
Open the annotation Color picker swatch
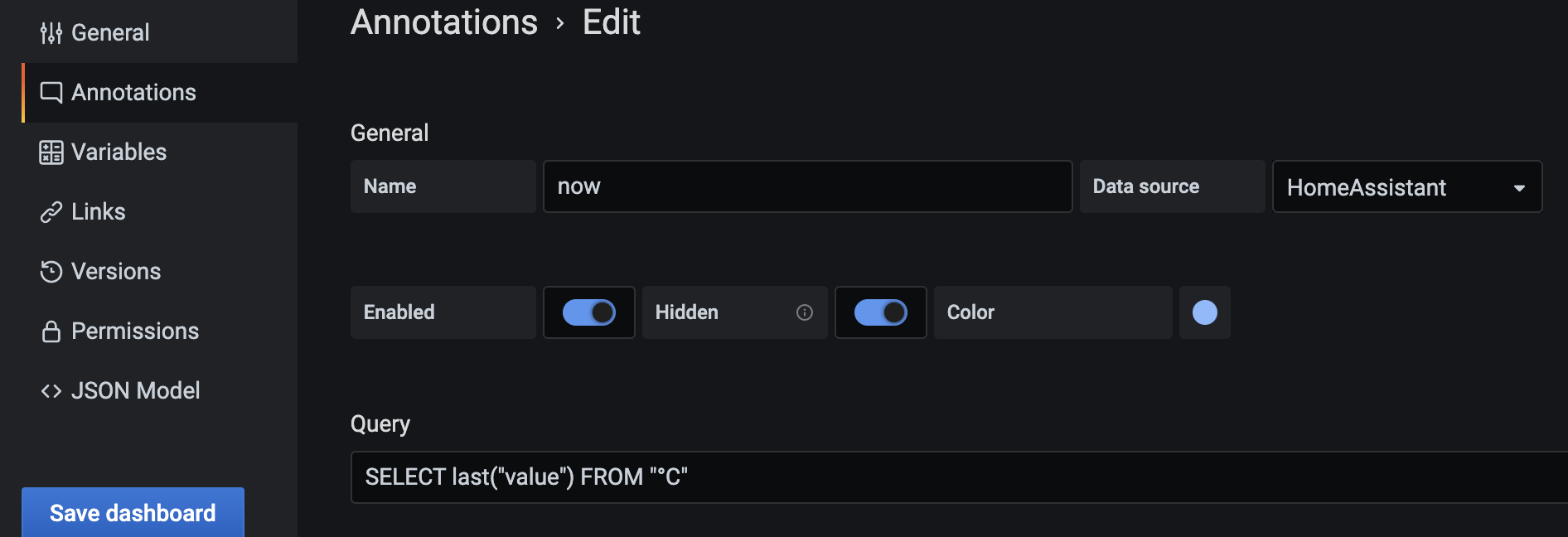[x=1204, y=312]
